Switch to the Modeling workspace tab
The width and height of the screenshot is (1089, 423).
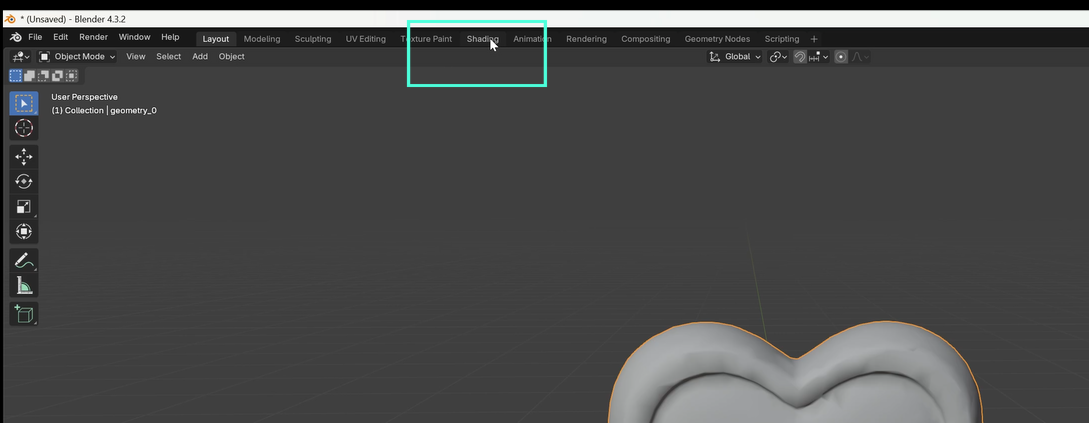pos(262,39)
